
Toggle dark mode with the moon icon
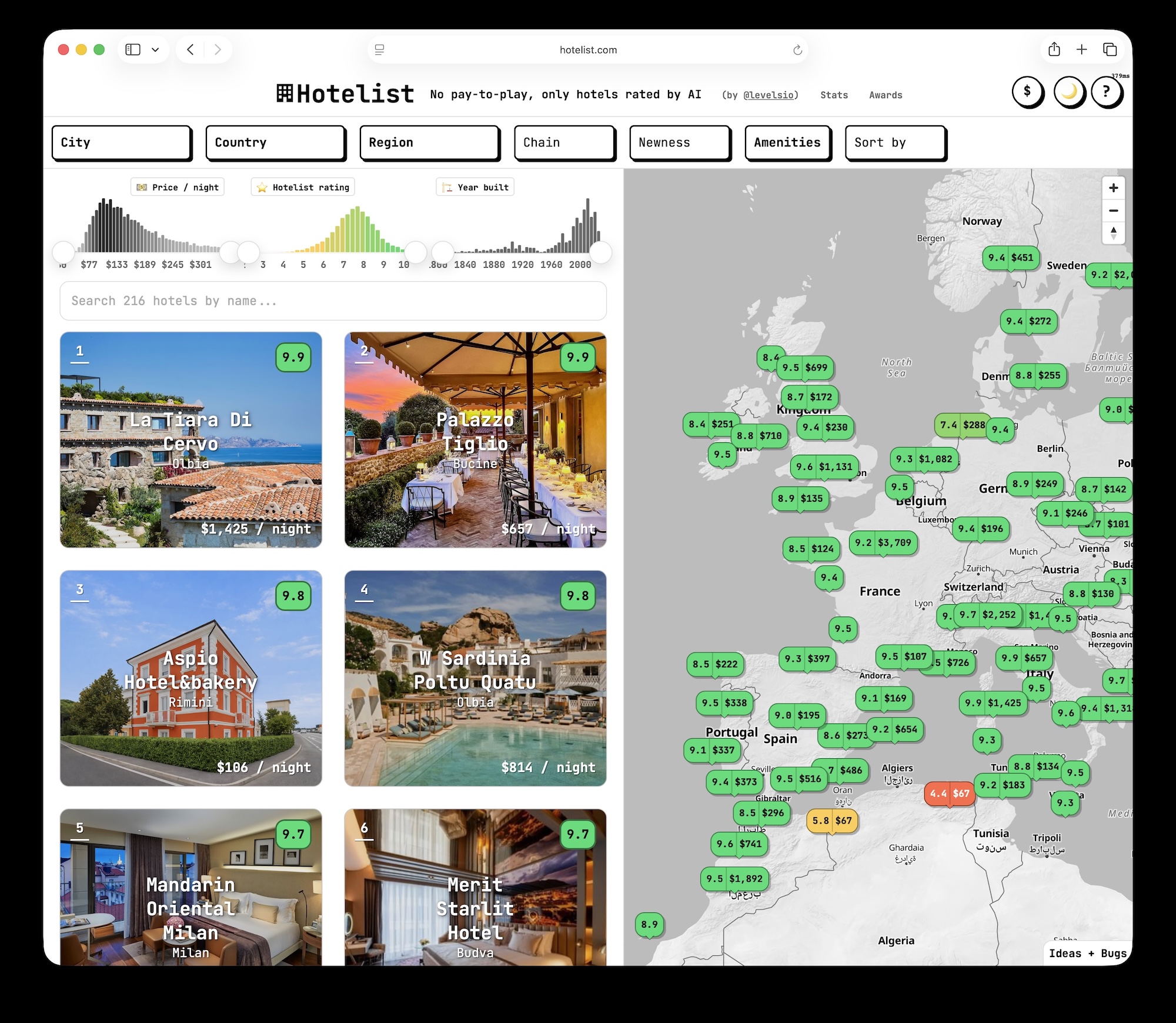click(x=1069, y=92)
